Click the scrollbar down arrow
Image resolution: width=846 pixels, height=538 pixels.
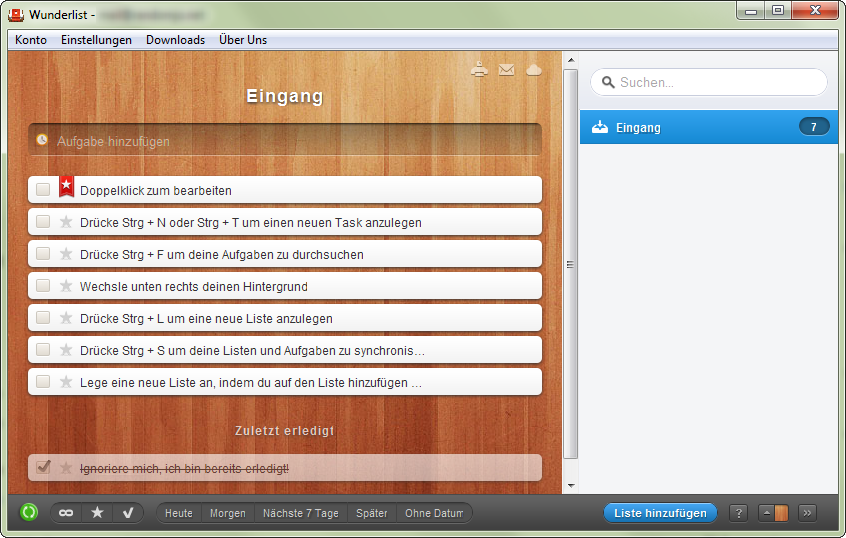571,486
